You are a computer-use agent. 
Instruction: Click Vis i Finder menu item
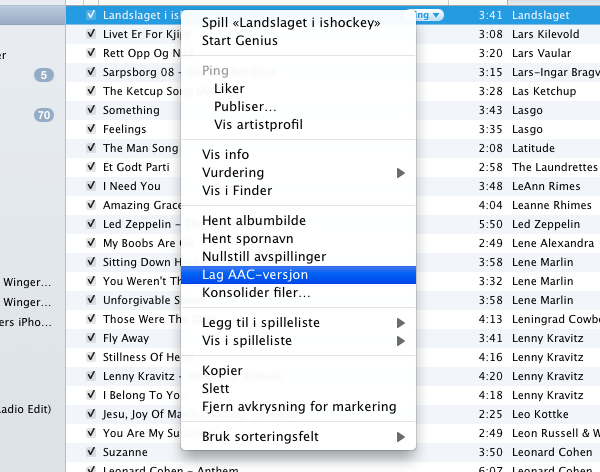pos(237,191)
